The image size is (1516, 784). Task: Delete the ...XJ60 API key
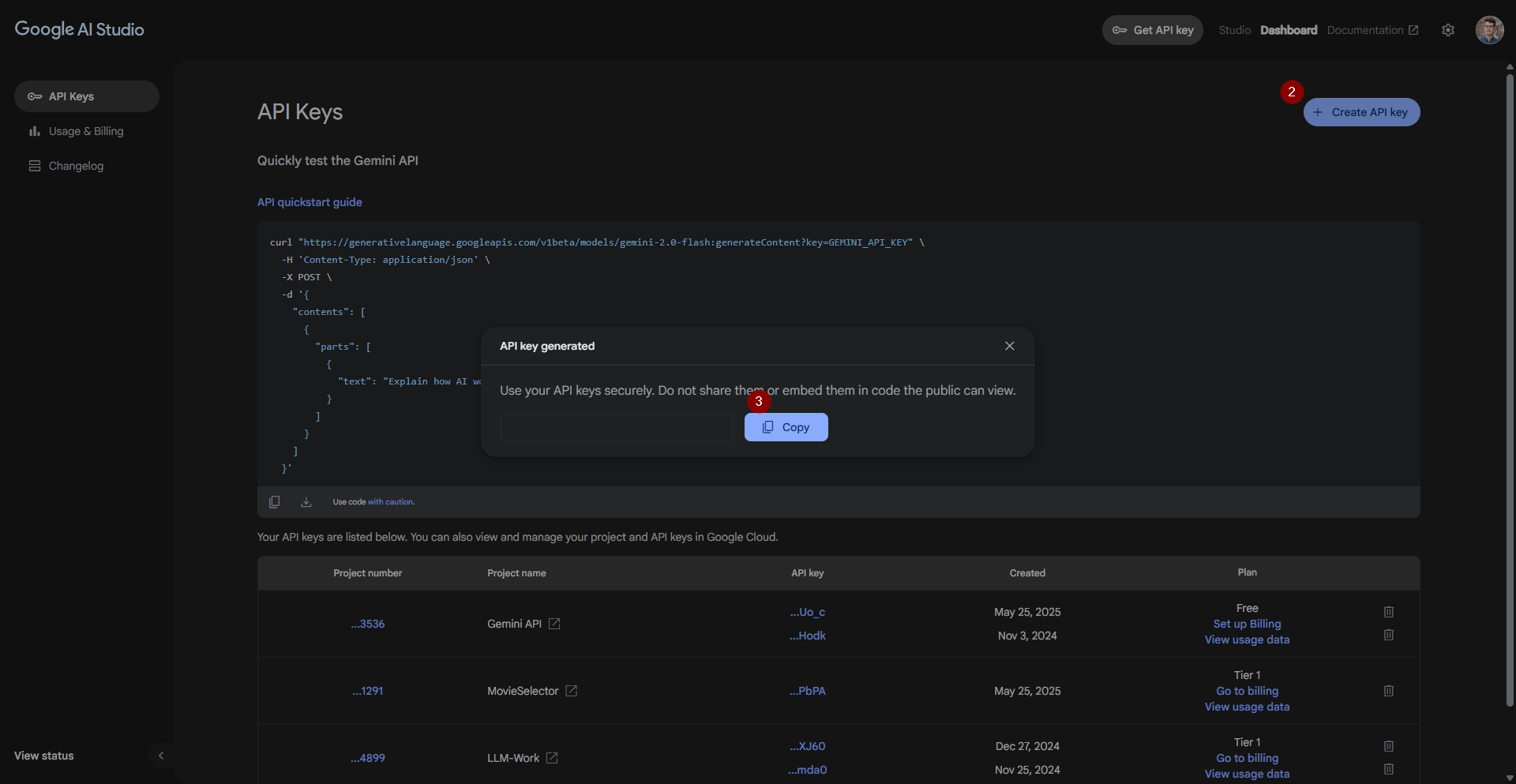[1389, 746]
